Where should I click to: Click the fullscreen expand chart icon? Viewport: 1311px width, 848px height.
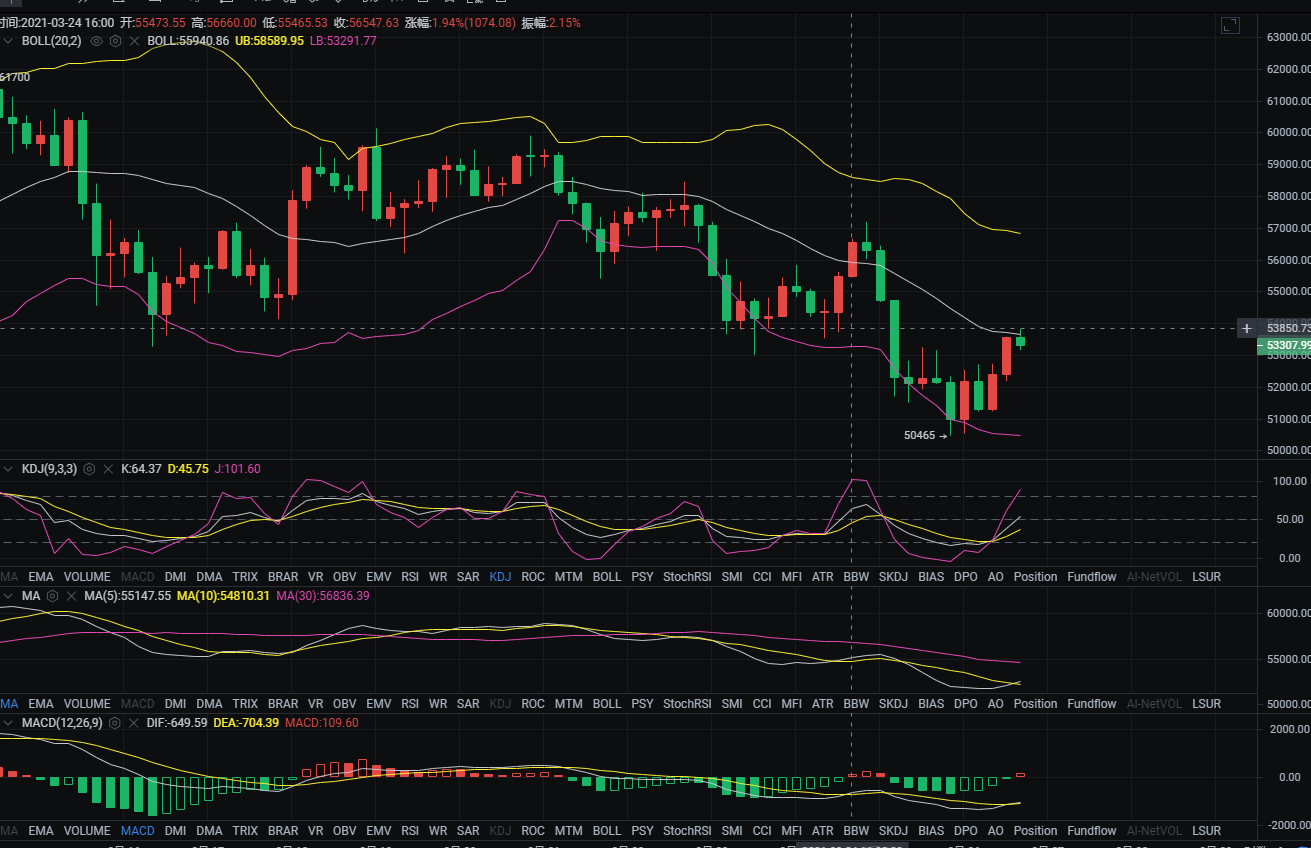1230,26
